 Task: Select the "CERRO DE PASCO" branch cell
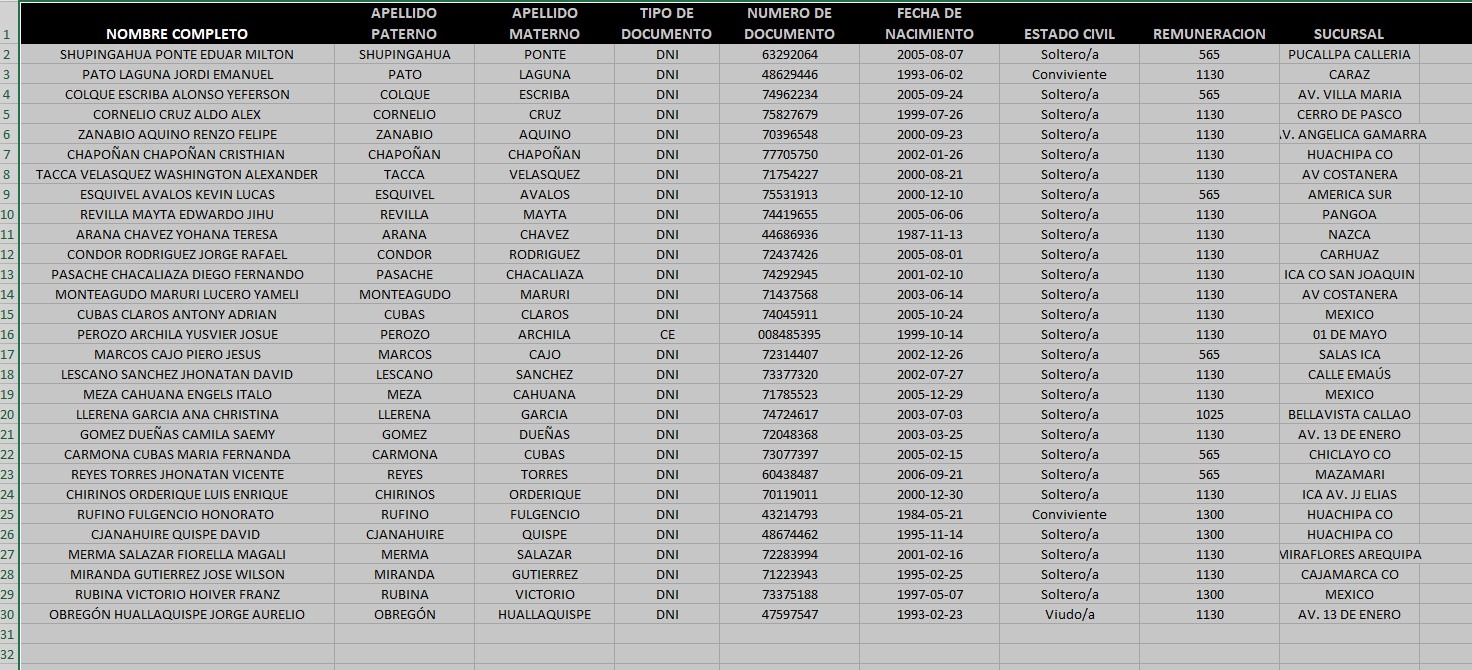pos(1349,114)
